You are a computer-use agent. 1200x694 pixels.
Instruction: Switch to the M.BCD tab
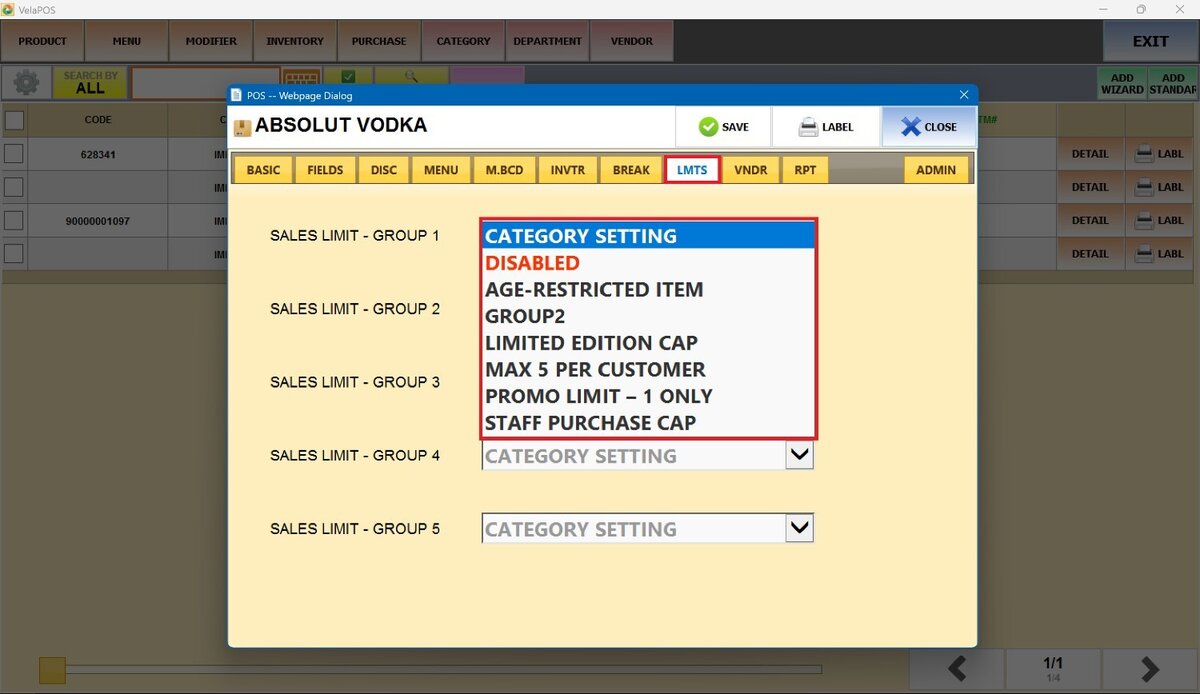pos(505,170)
